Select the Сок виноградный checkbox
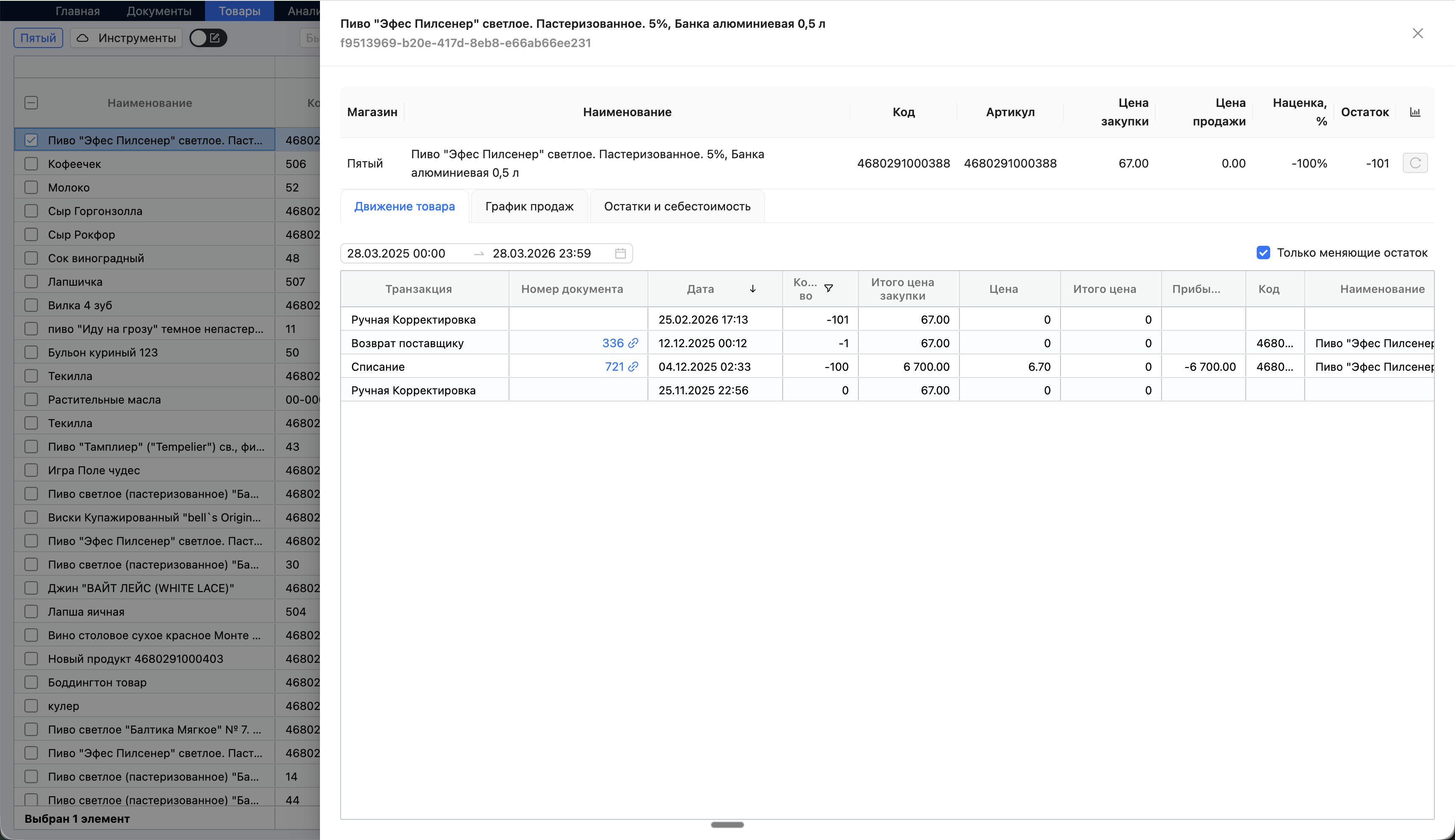Image resolution: width=1455 pixels, height=840 pixels. [31, 258]
